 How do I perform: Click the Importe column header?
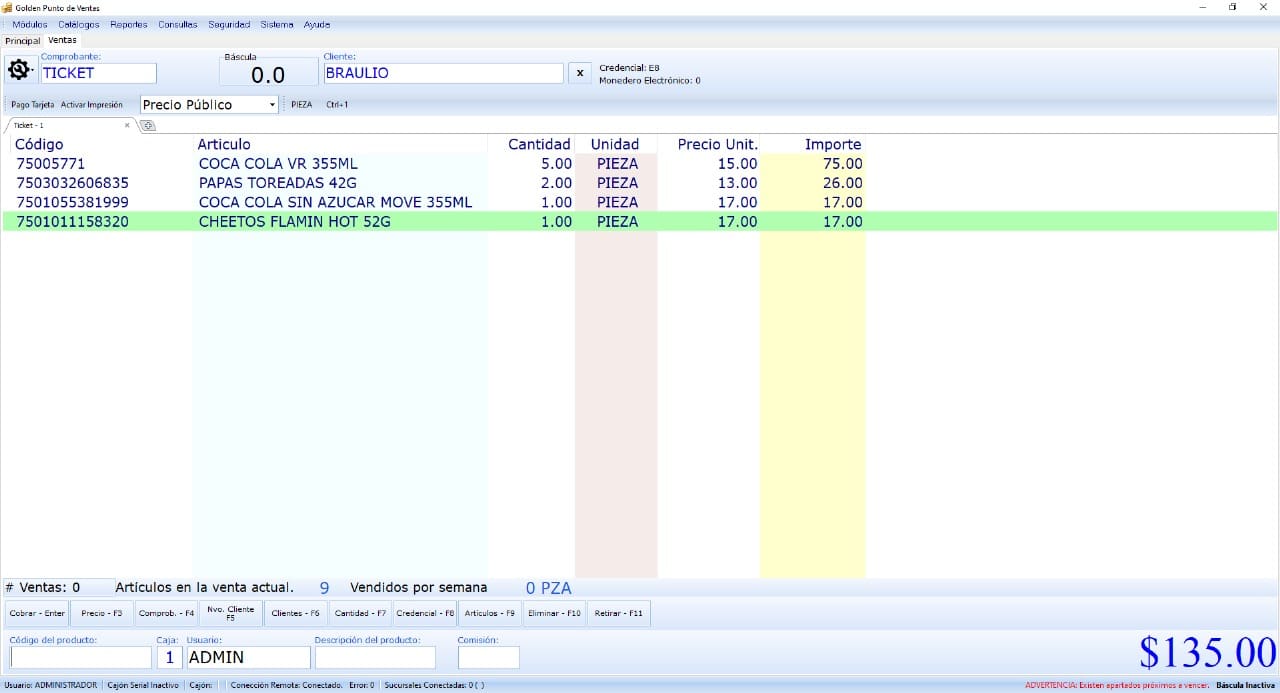[x=833, y=144]
